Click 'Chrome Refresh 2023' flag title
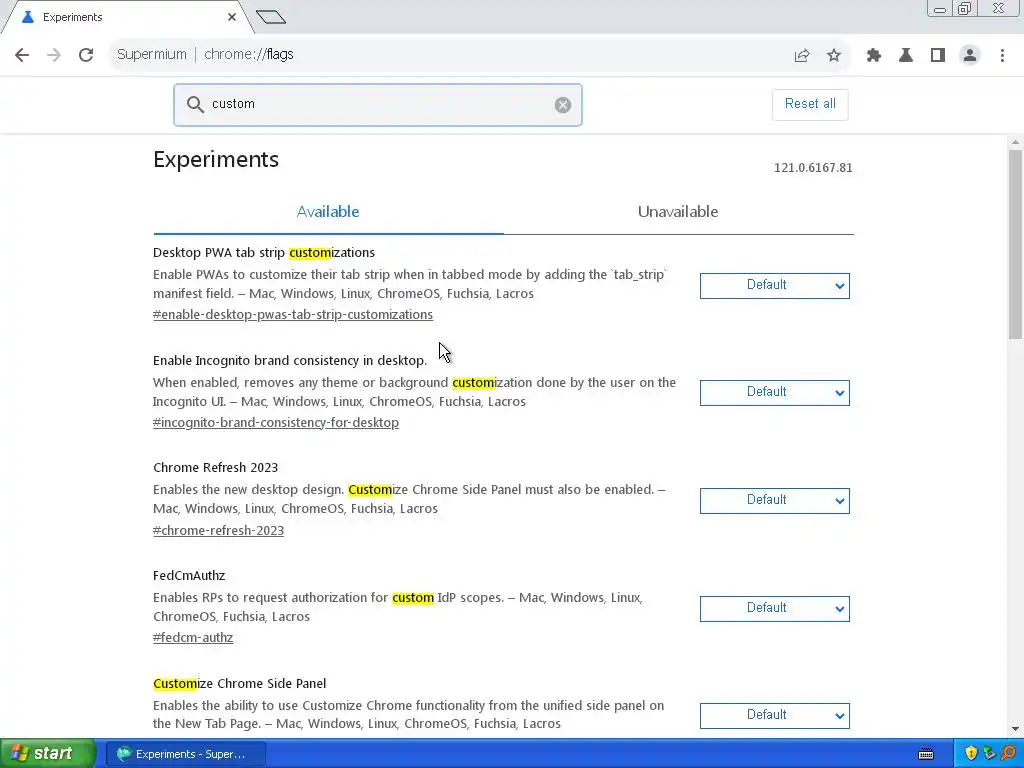1024x768 pixels. click(216, 468)
